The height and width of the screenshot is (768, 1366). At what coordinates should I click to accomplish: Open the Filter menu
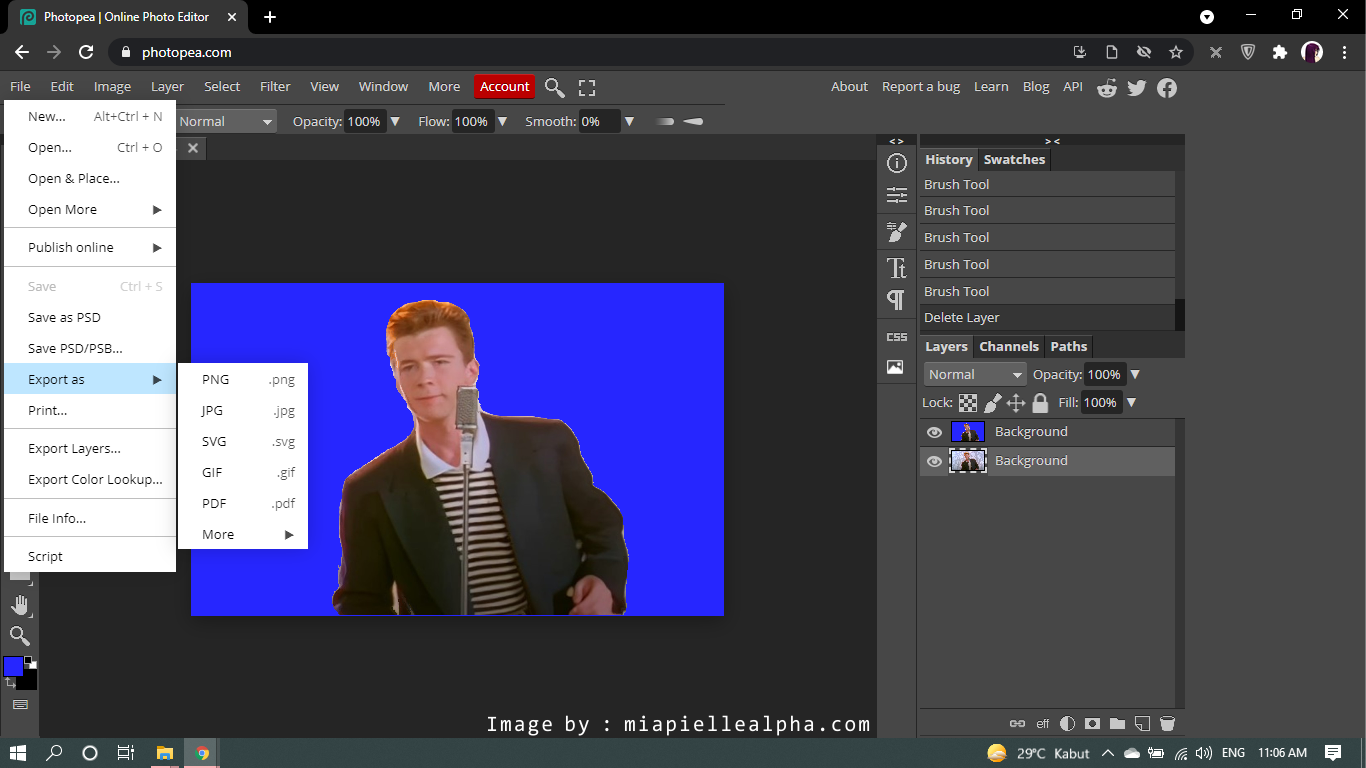click(x=275, y=87)
